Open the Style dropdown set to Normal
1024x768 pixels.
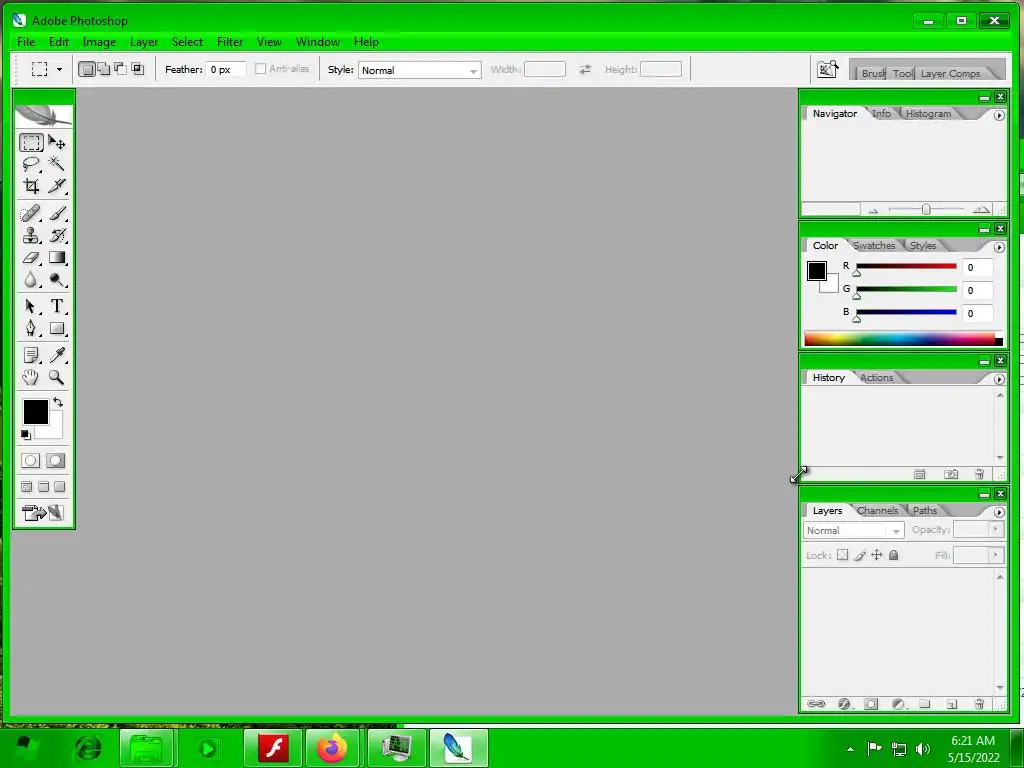pyautogui.click(x=420, y=70)
